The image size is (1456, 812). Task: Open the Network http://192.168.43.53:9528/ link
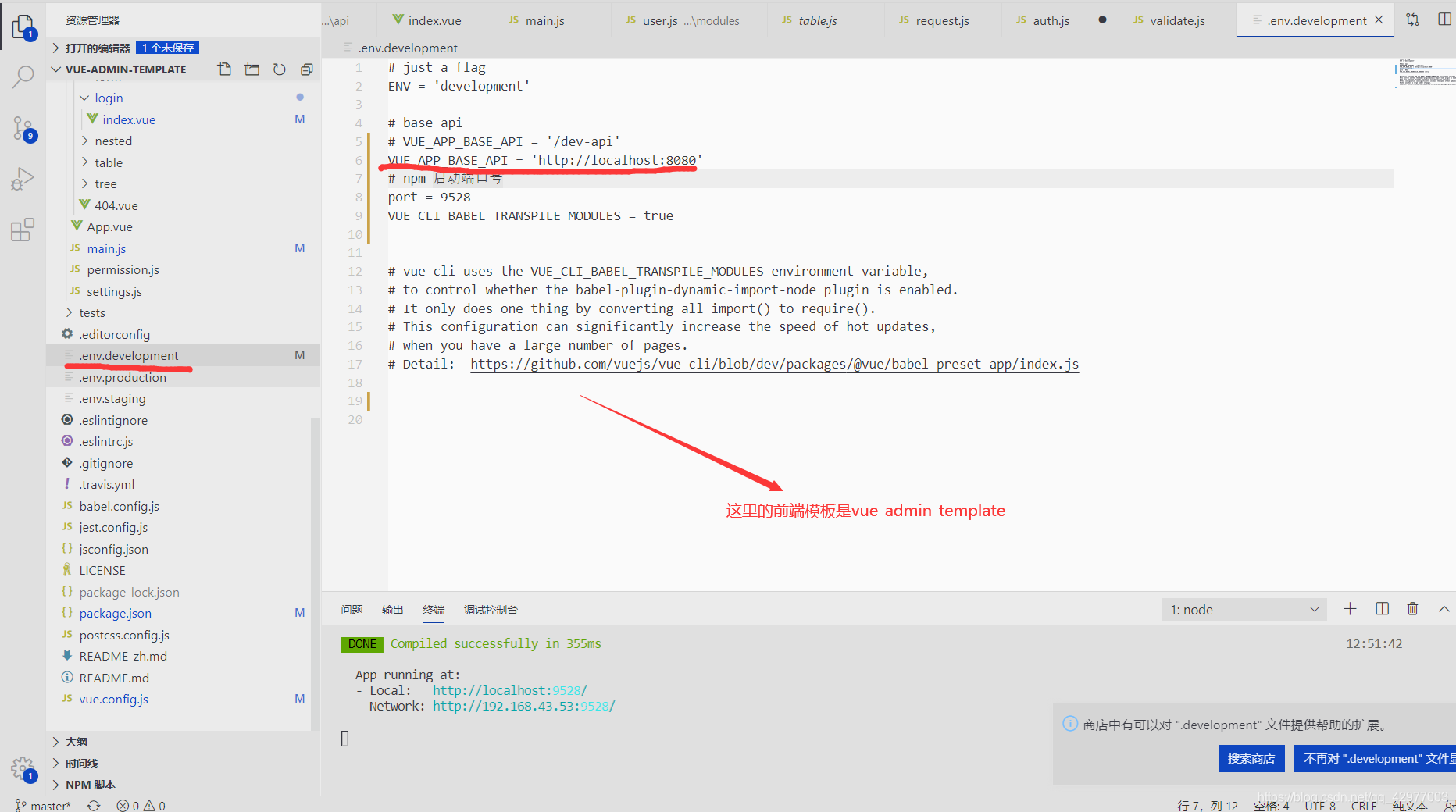click(x=524, y=706)
